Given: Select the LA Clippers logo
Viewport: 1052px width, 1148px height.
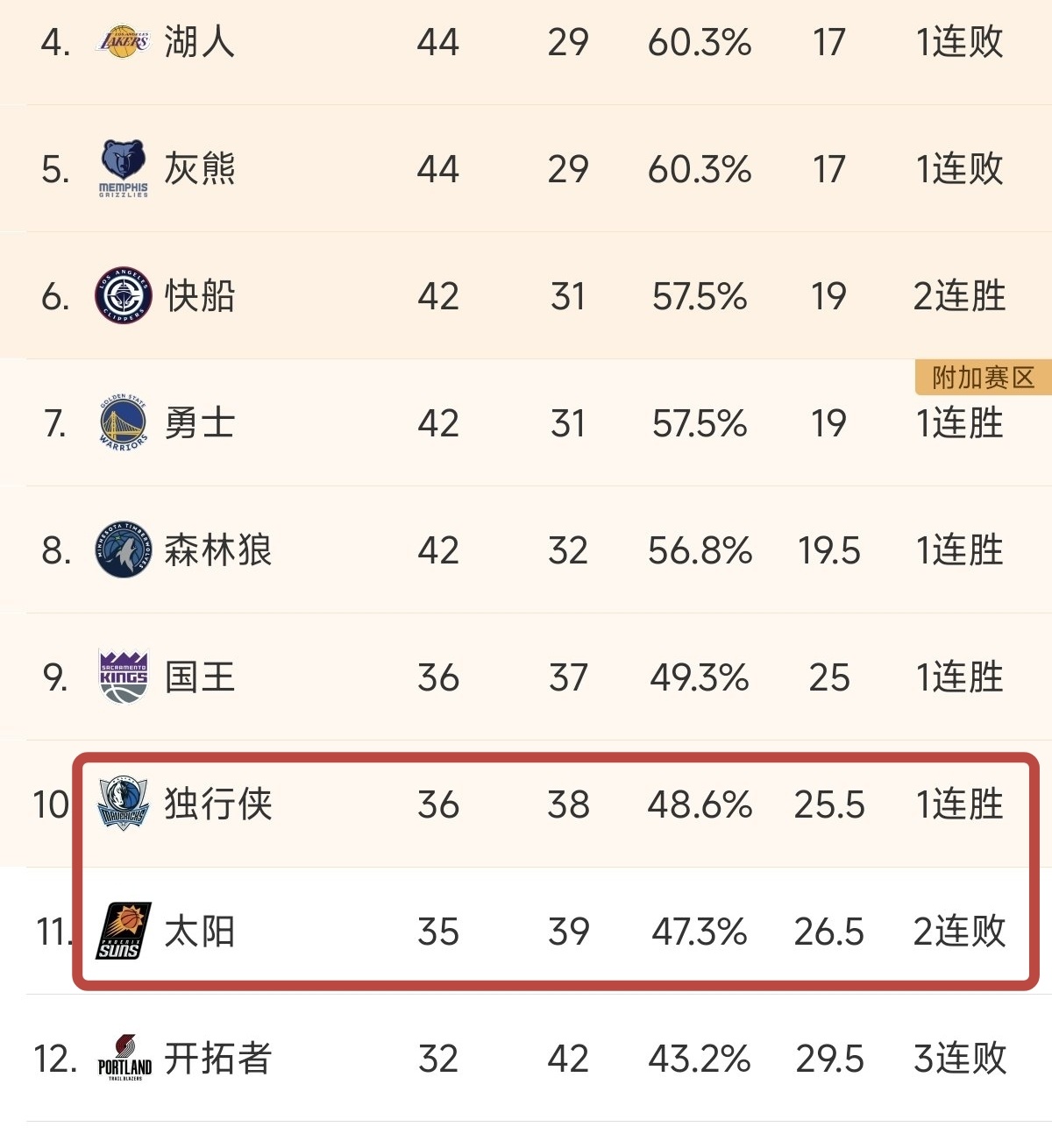Looking at the screenshot, I should (124, 296).
